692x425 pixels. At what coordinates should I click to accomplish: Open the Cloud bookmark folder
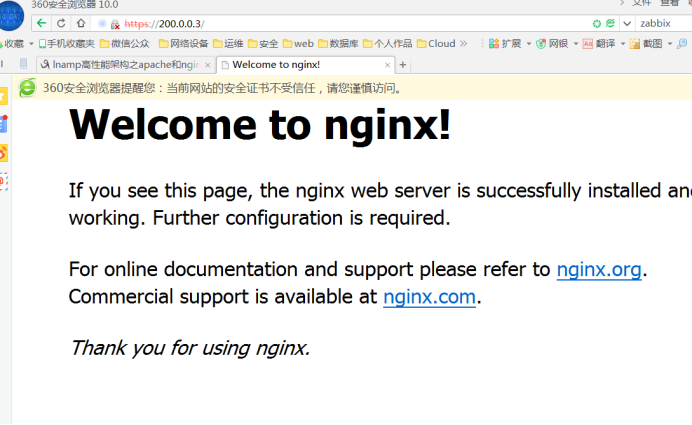436,44
